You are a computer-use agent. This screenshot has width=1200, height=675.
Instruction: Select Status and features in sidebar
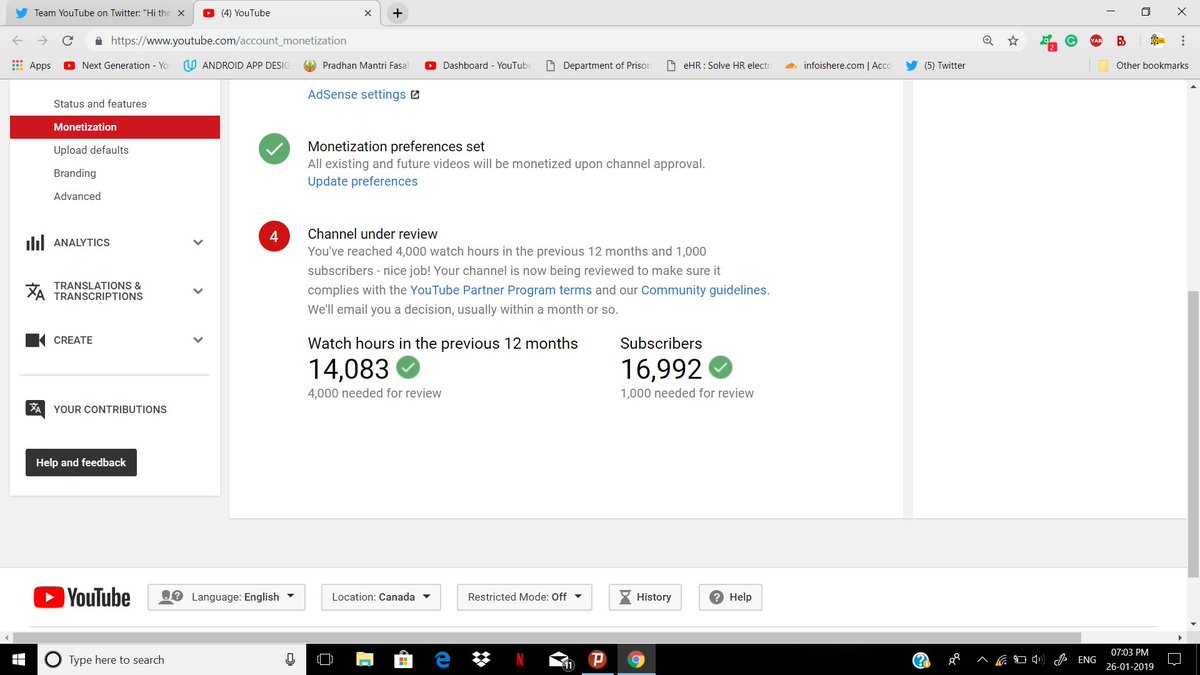100,104
